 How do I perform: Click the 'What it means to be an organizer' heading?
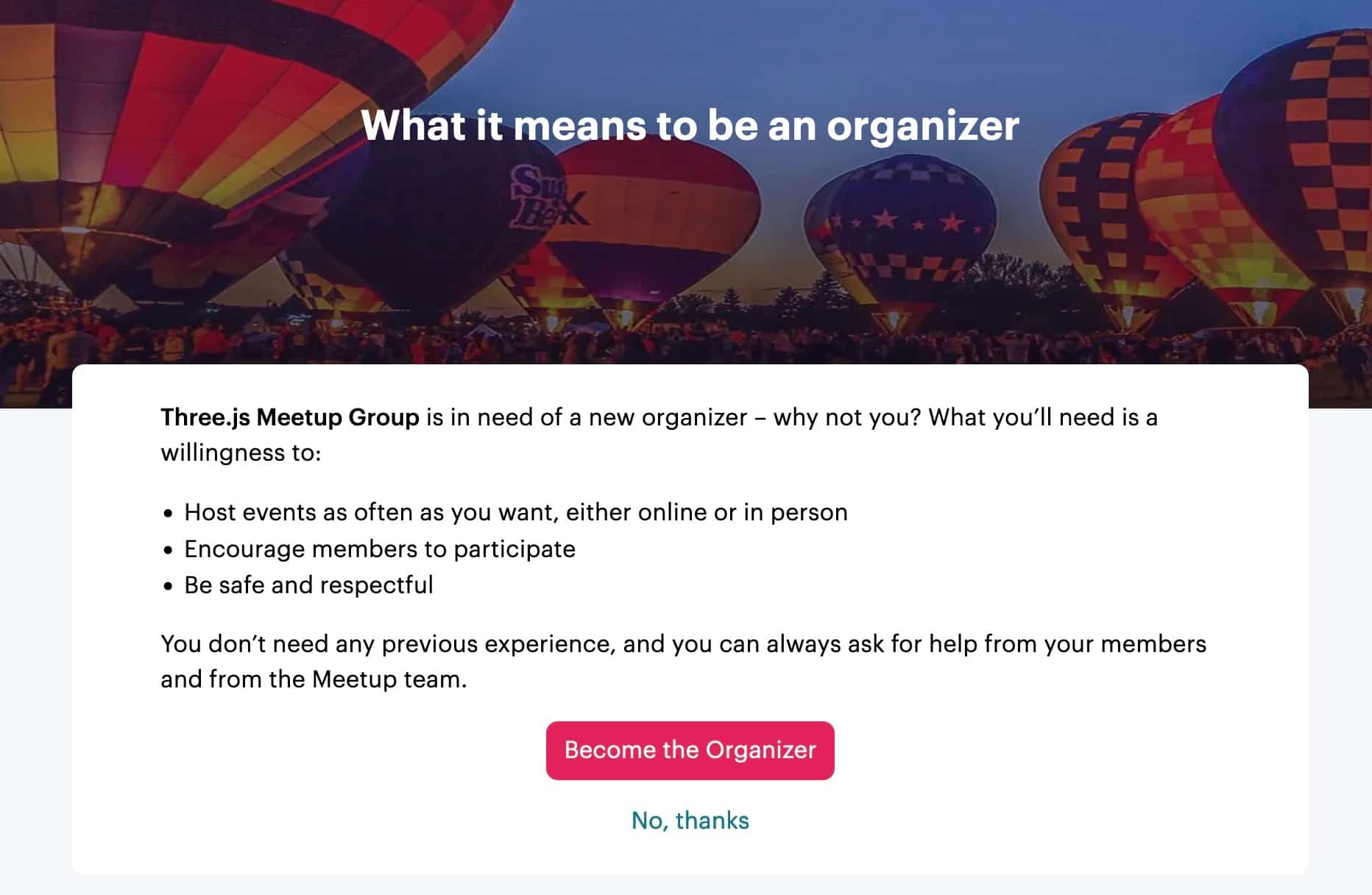tap(690, 125)
